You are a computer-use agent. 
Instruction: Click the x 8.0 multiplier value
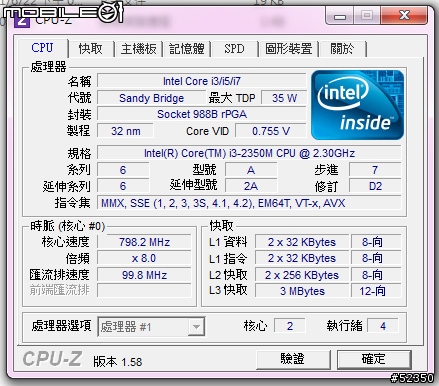(x=144, y=258)
